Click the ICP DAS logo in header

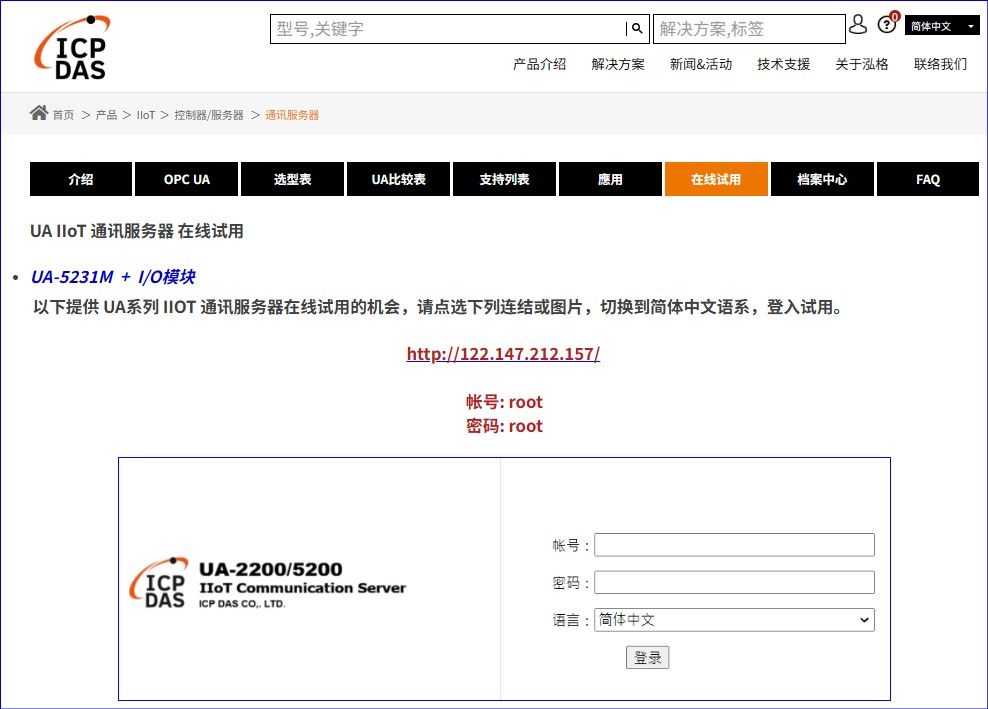(71, 48)
